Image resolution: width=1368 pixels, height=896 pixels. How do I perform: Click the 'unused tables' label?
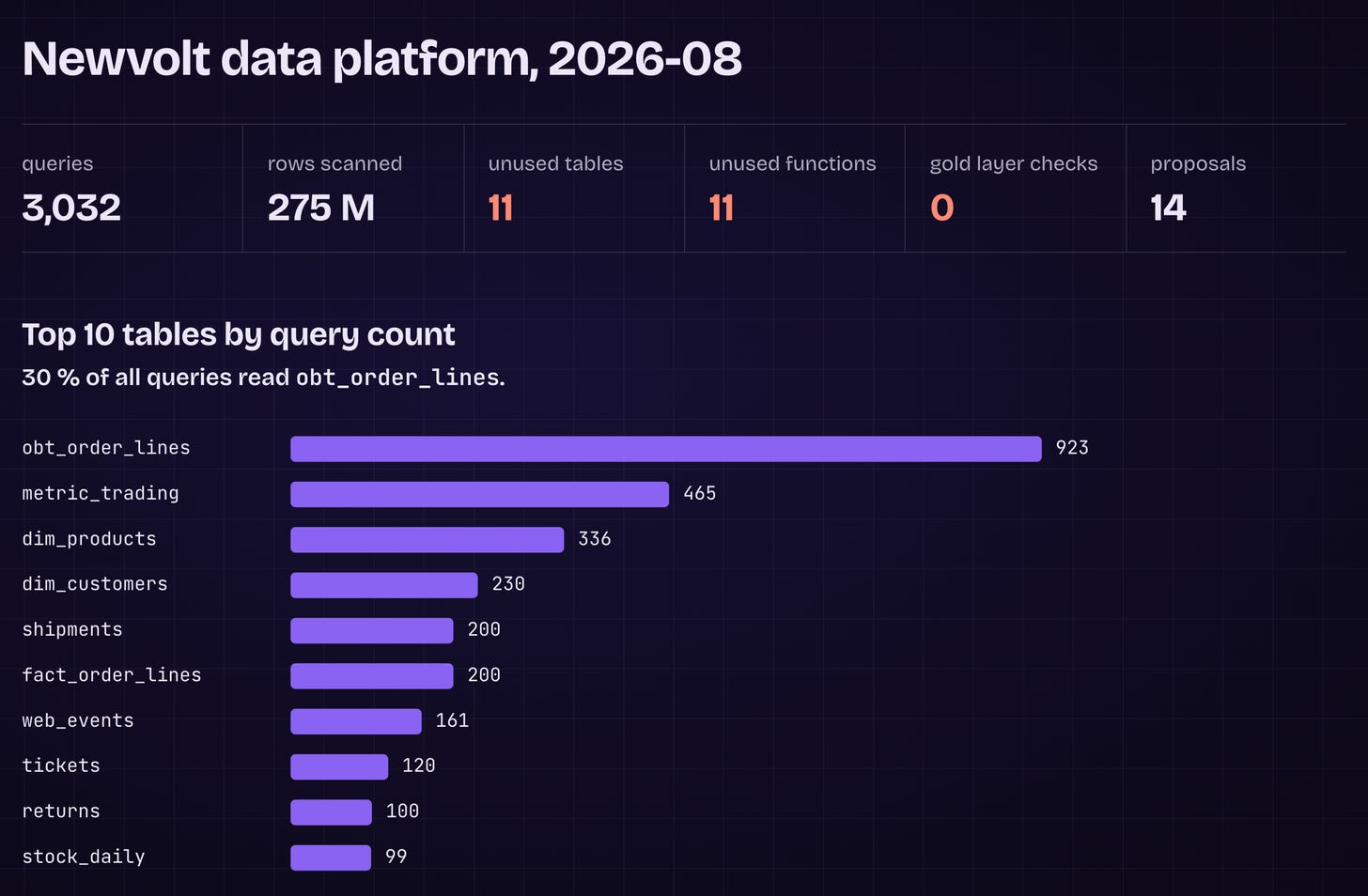tap(555, 163)
